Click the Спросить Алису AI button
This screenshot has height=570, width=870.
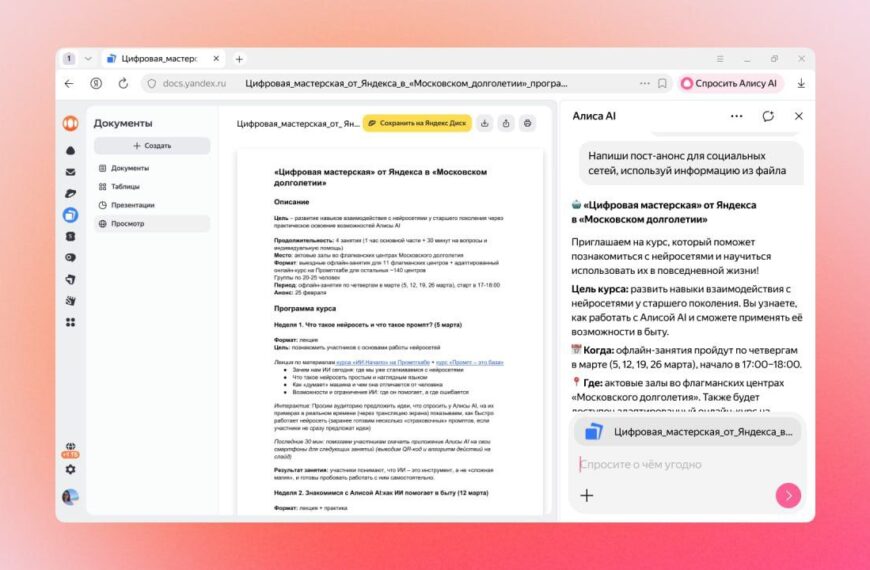click(730, 83)
